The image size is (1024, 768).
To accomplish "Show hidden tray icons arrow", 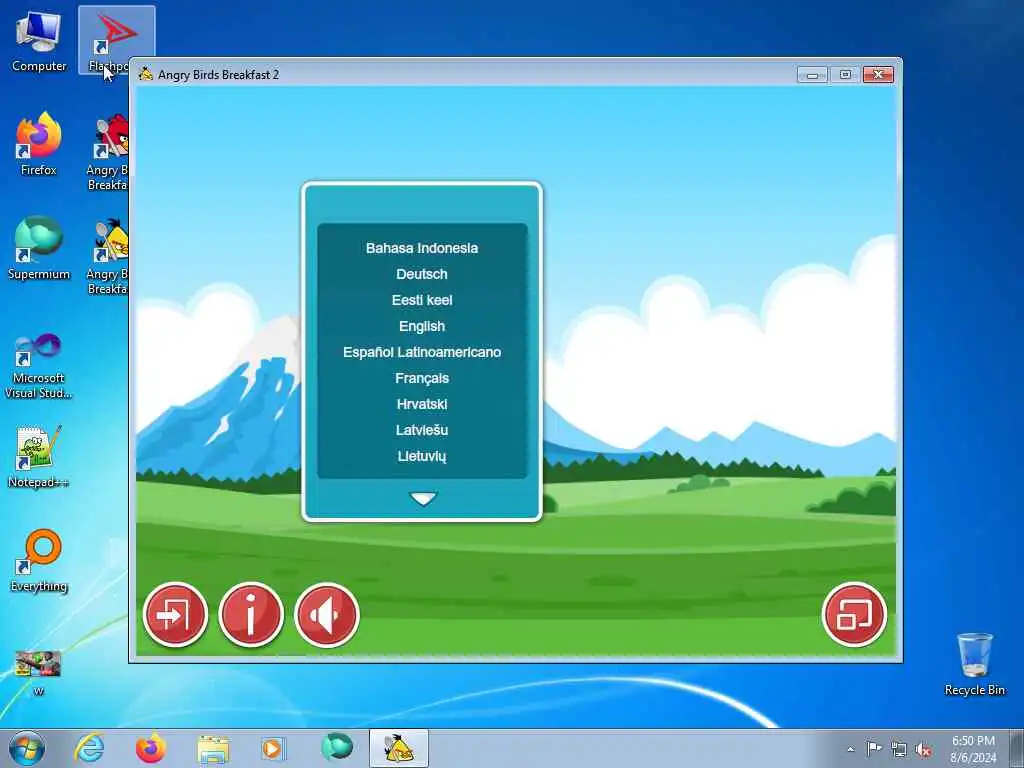I will click(850, 749).
